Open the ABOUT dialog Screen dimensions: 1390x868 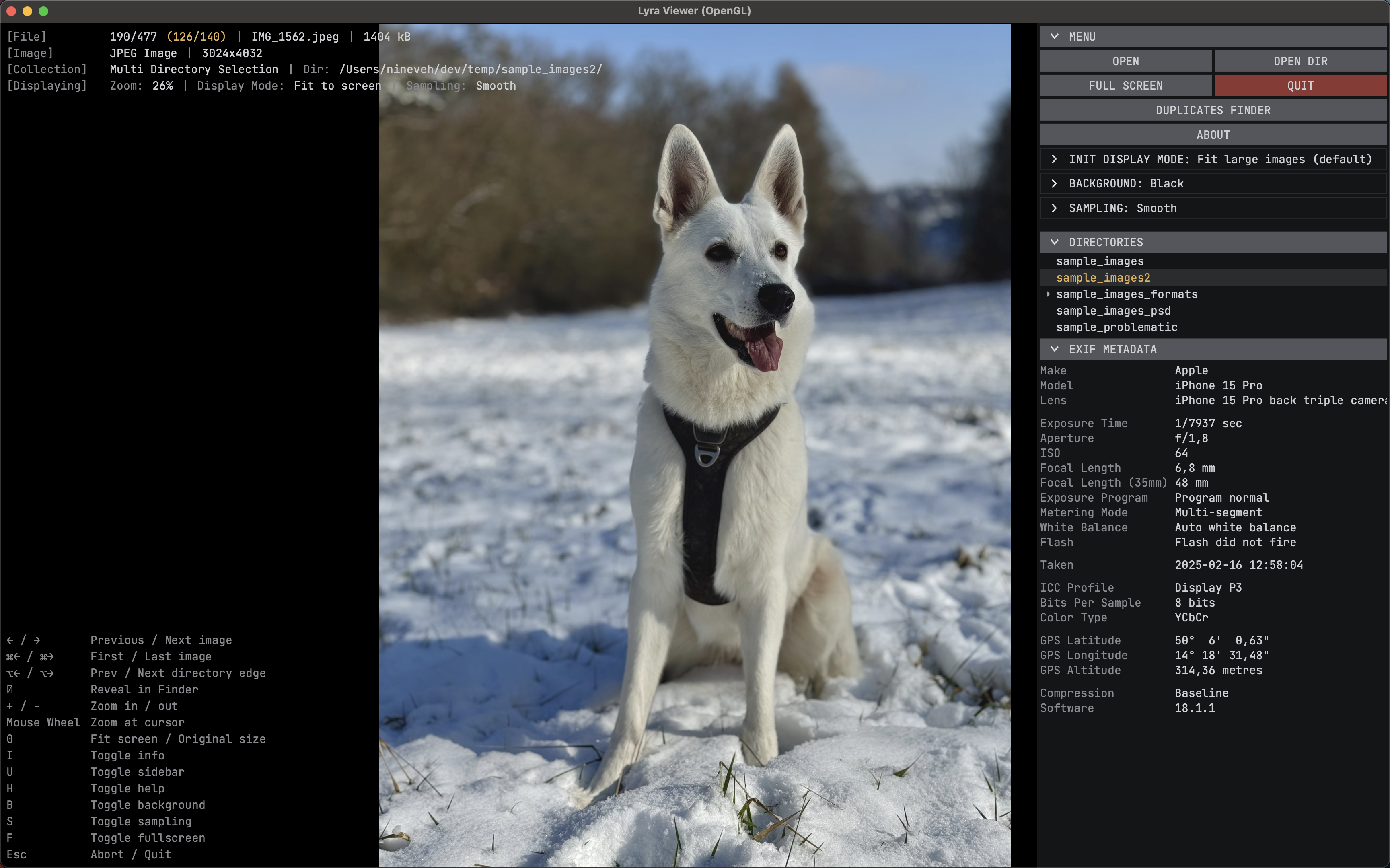point(1213,135)
